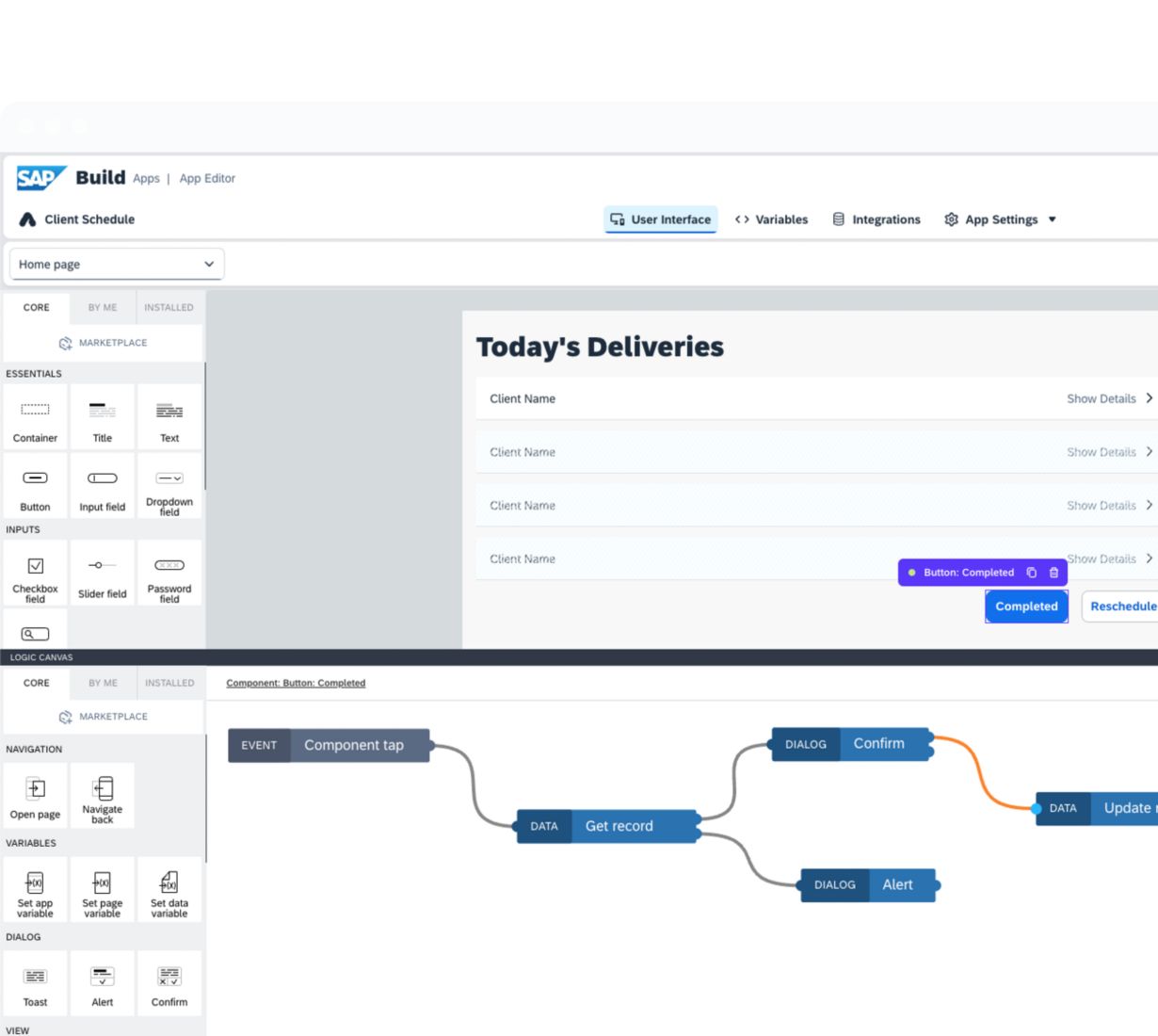This screenshot has width=1158, height=1036.
Task: Click the Reschedule button
Action: tap(1122, 607)
